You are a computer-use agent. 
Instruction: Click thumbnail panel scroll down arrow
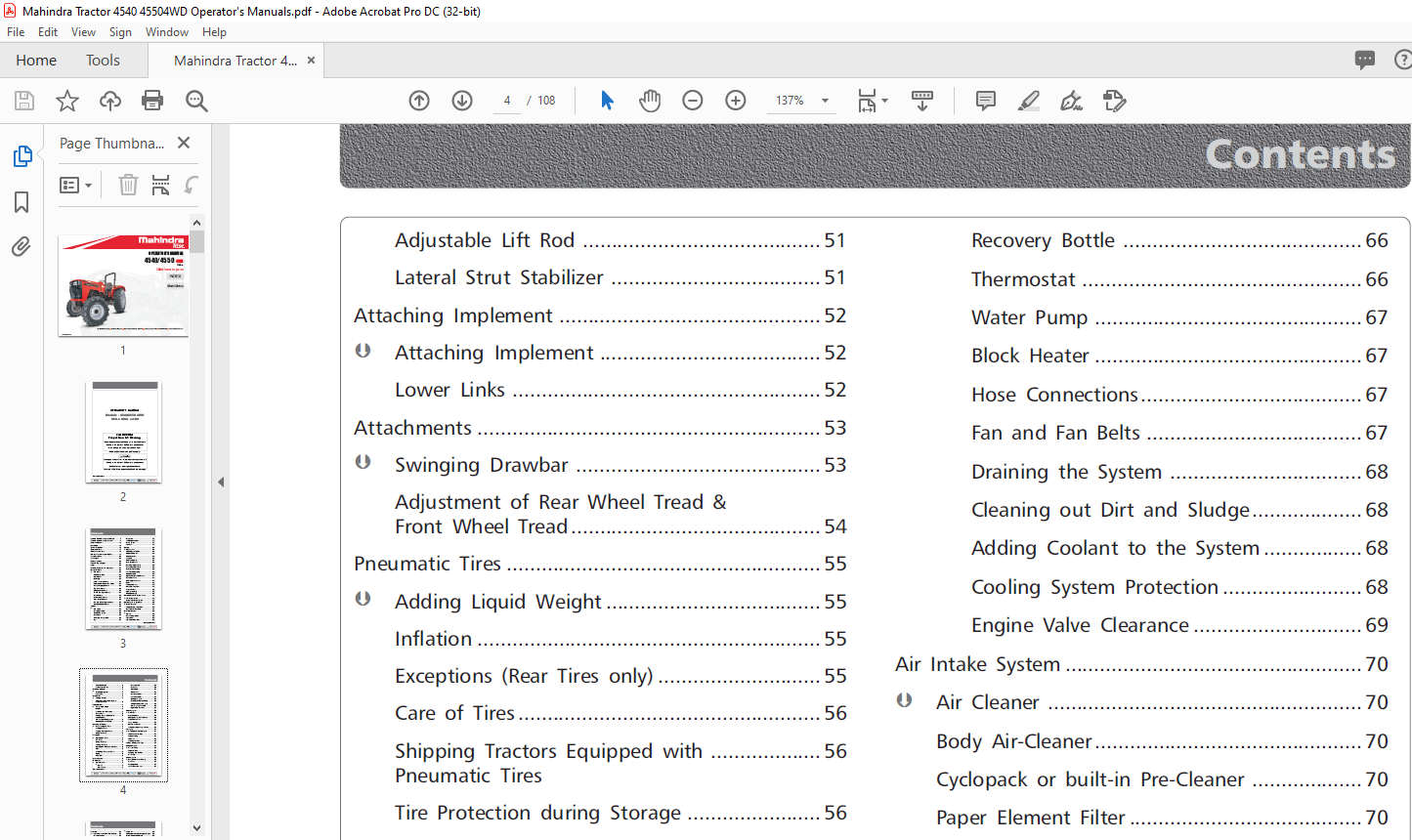pos(196,828)
